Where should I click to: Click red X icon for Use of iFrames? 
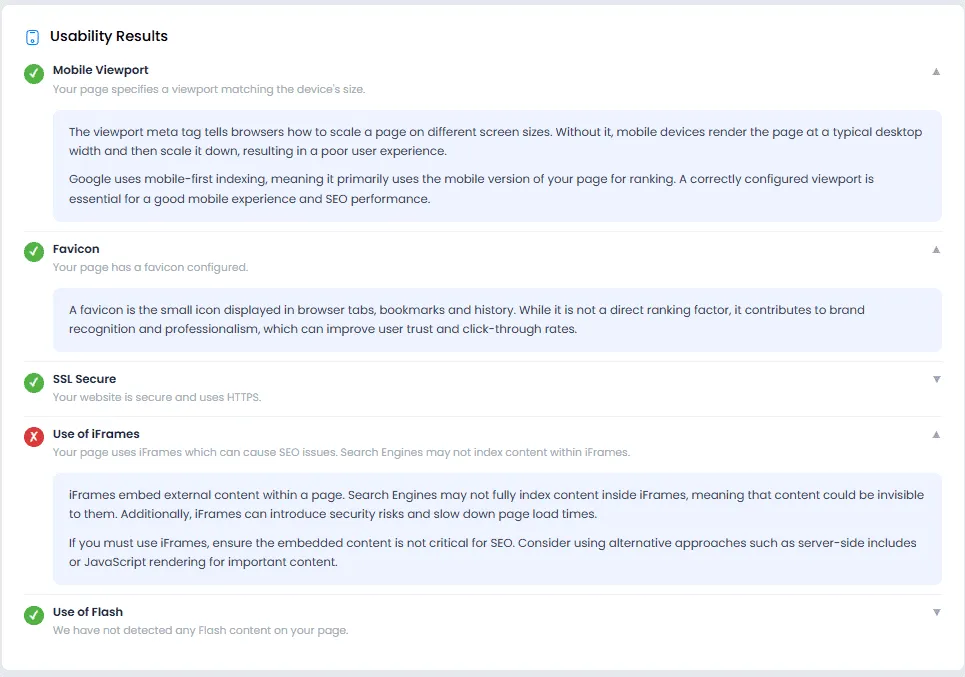point(34,437)
